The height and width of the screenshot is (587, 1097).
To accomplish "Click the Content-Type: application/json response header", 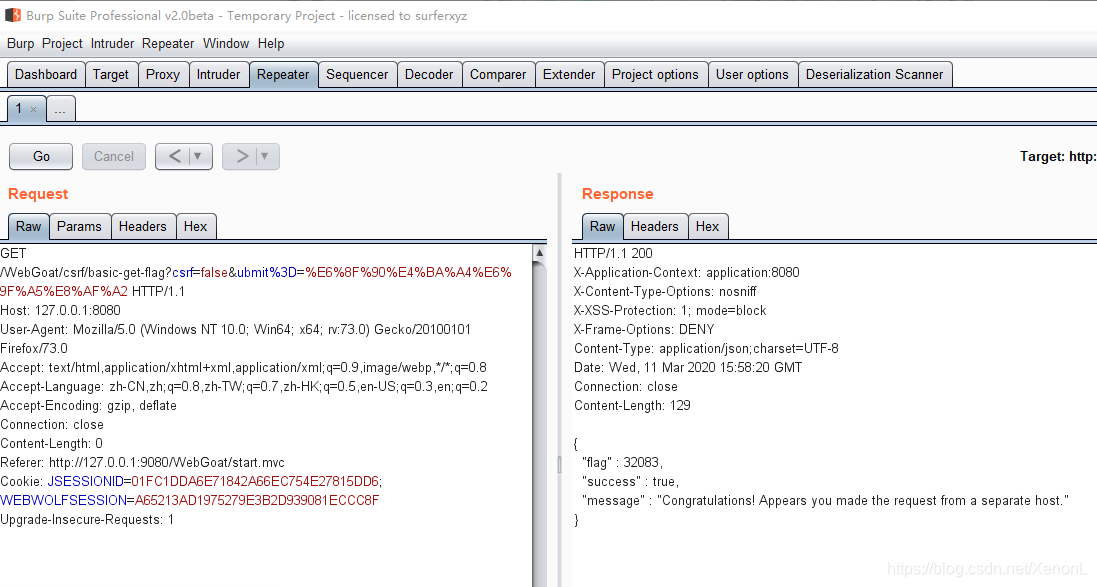I will coord(706,348).
